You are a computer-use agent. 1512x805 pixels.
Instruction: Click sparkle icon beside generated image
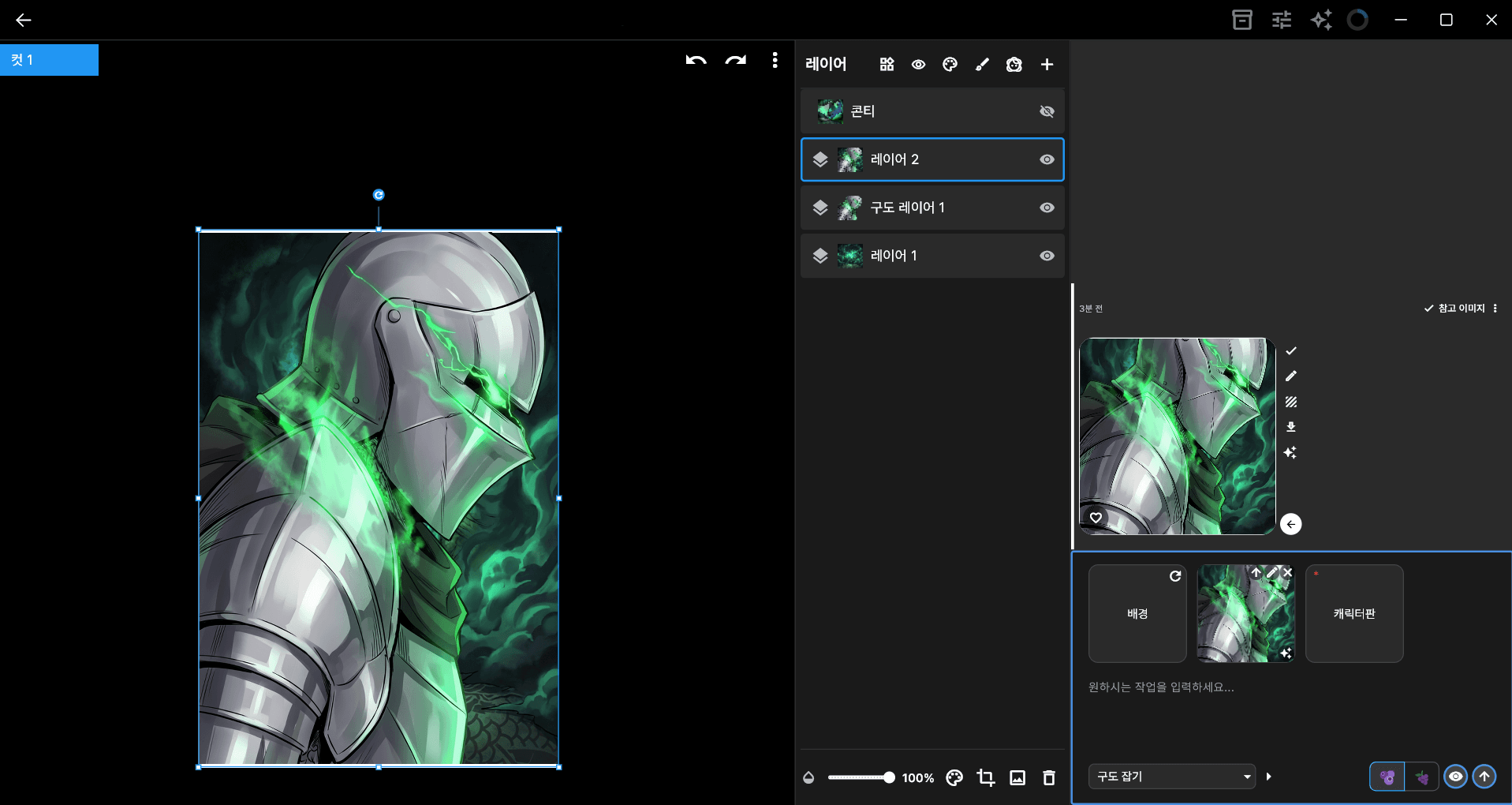[x=1290, y=452]
